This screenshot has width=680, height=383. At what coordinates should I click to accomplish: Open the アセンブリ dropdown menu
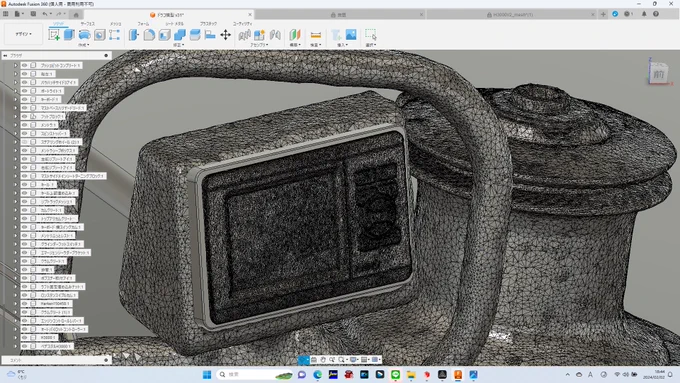click(x=259, y=45)
